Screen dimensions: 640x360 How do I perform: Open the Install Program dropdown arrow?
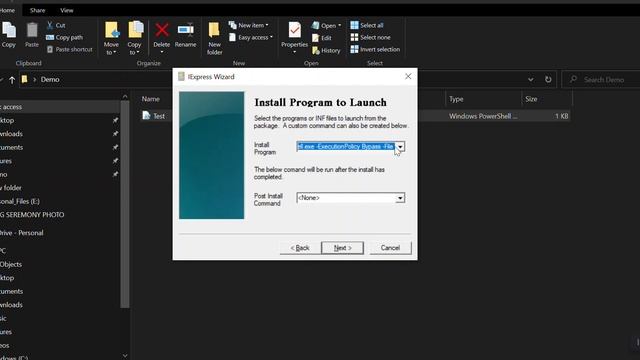click(400, 147)
